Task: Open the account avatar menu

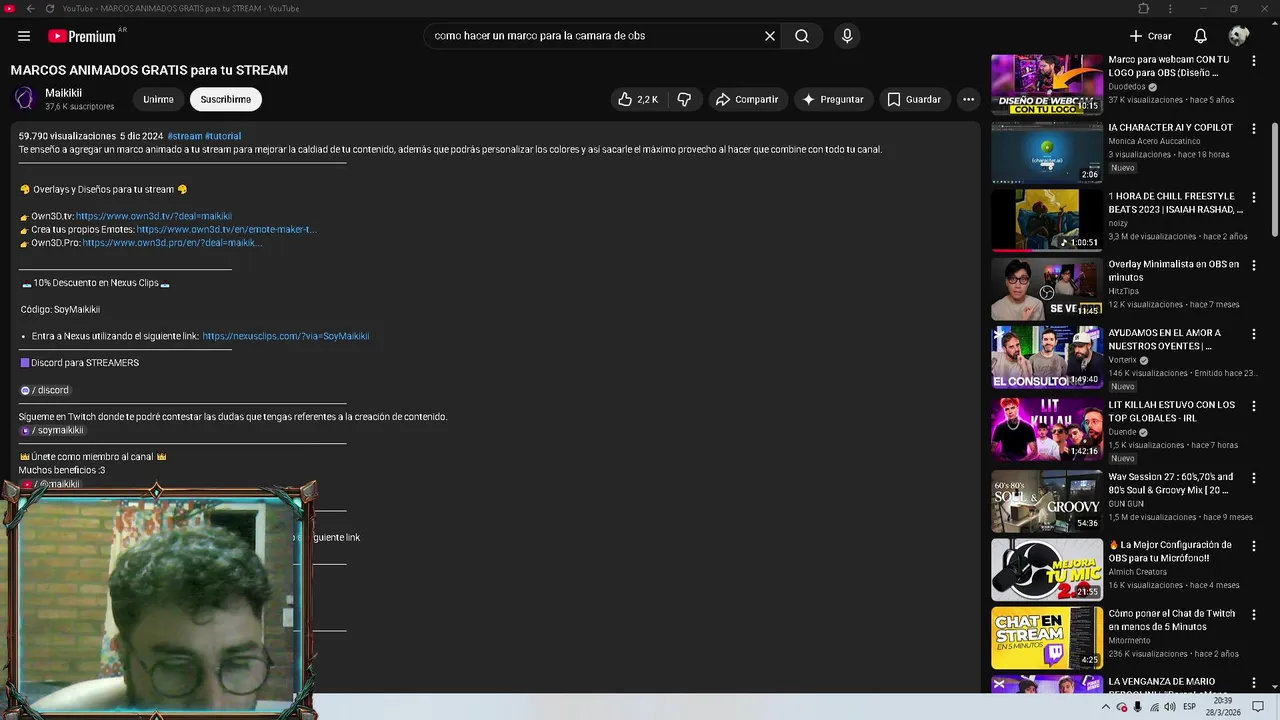Action: tap(1239, 35)
